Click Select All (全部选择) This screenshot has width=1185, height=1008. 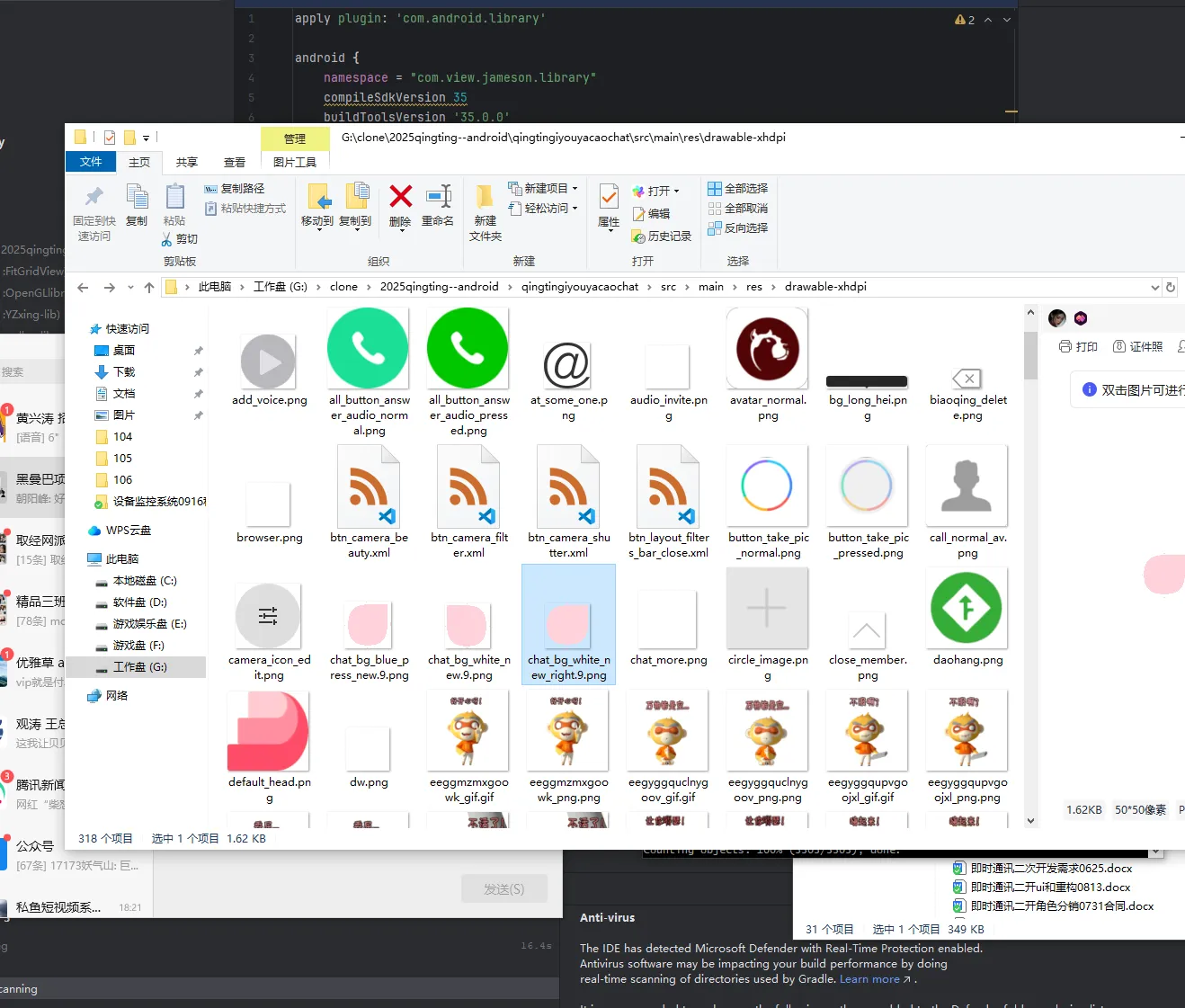(738, 189)
